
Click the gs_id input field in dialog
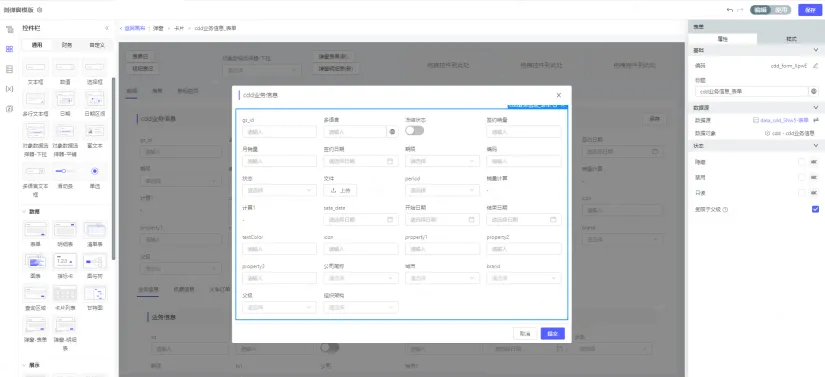279,132
